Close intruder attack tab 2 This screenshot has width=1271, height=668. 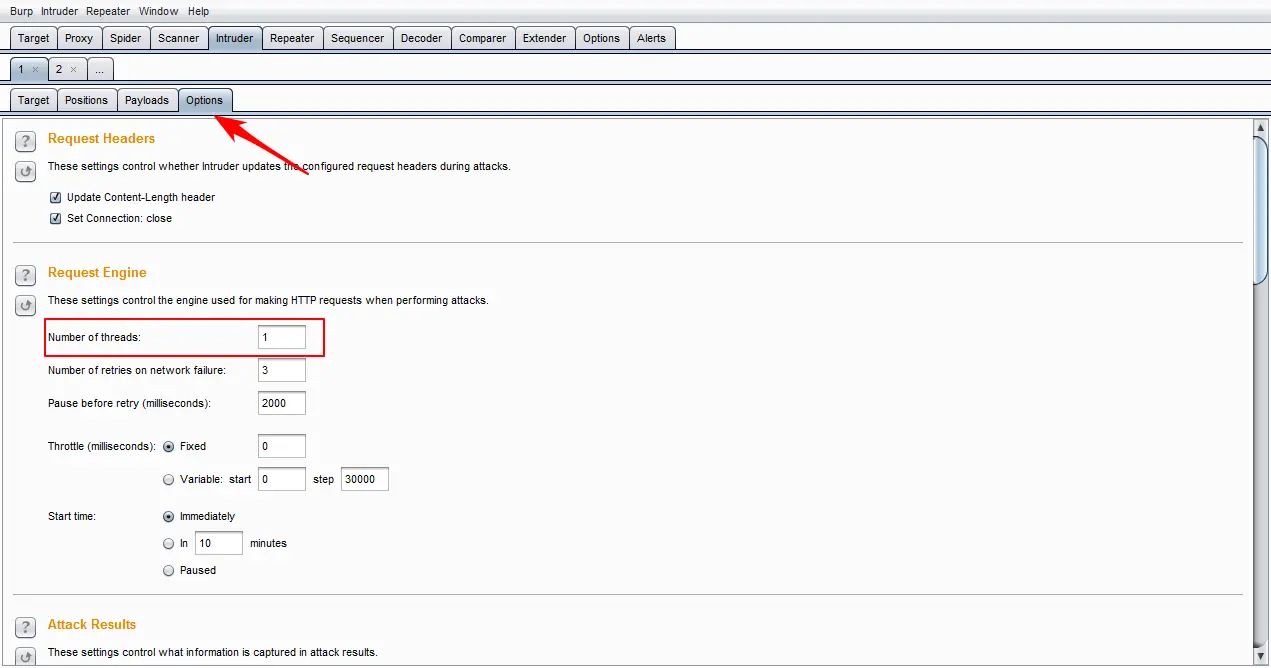click(x=73, y=69)
